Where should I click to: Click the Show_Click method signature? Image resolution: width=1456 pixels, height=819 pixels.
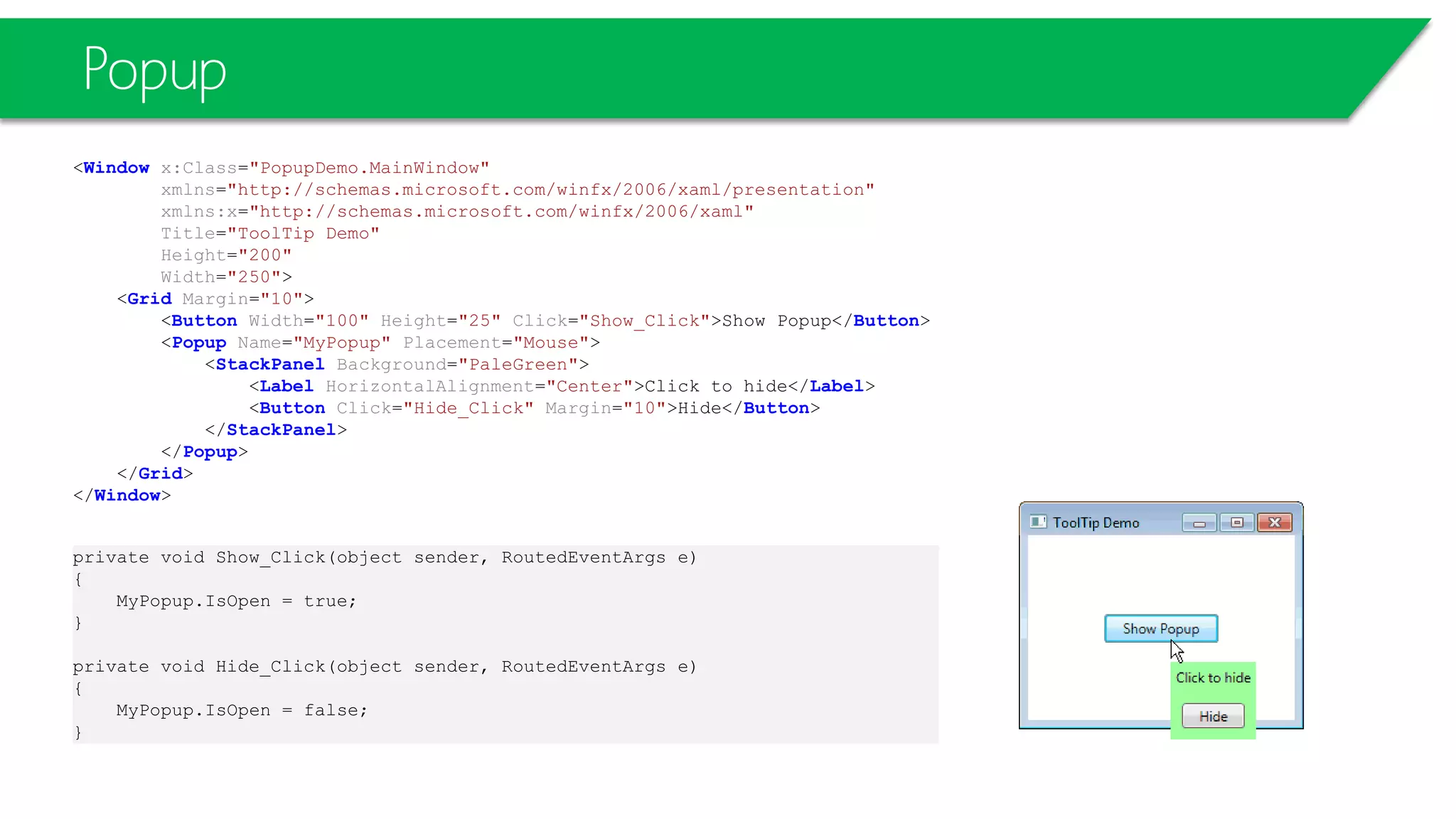tap(385, 557)
